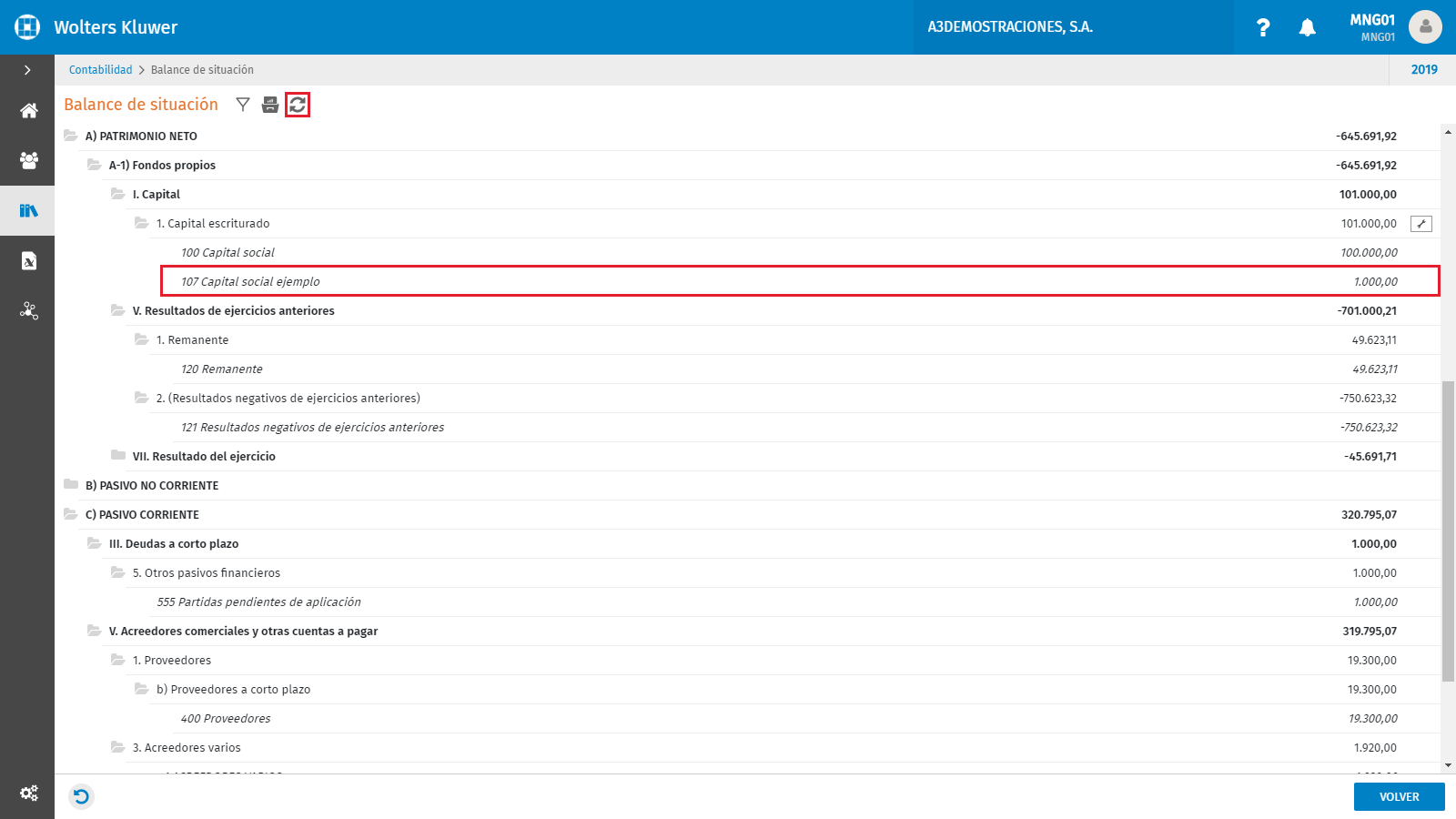Collapse the I. Capital folder
This screenshot has height=819, width=1456.
click(x=118, y=194)
